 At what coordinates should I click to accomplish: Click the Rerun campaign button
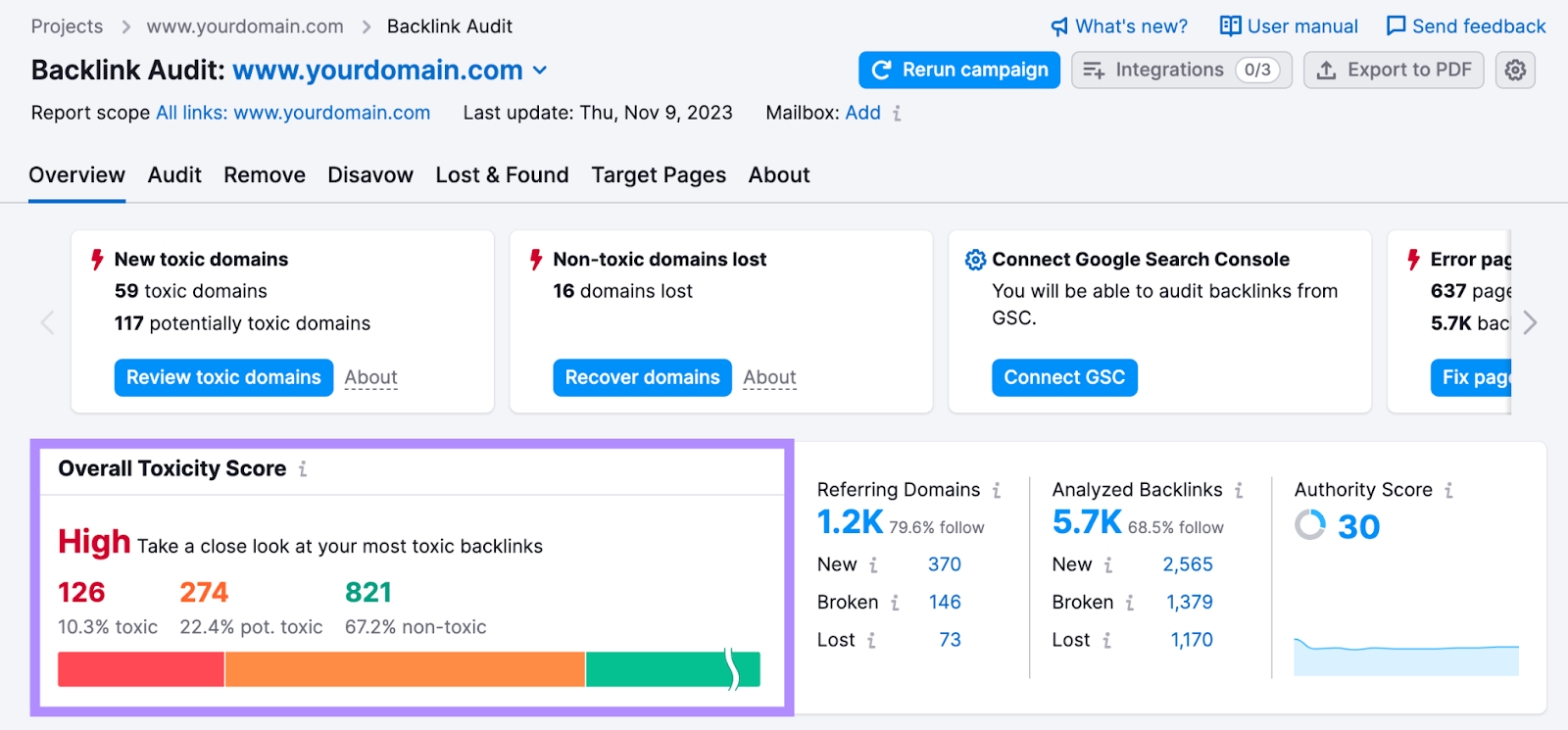pos(959,70)
